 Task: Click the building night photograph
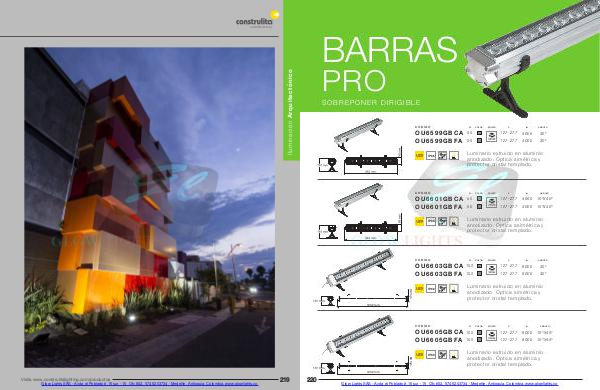click(150, 207)
